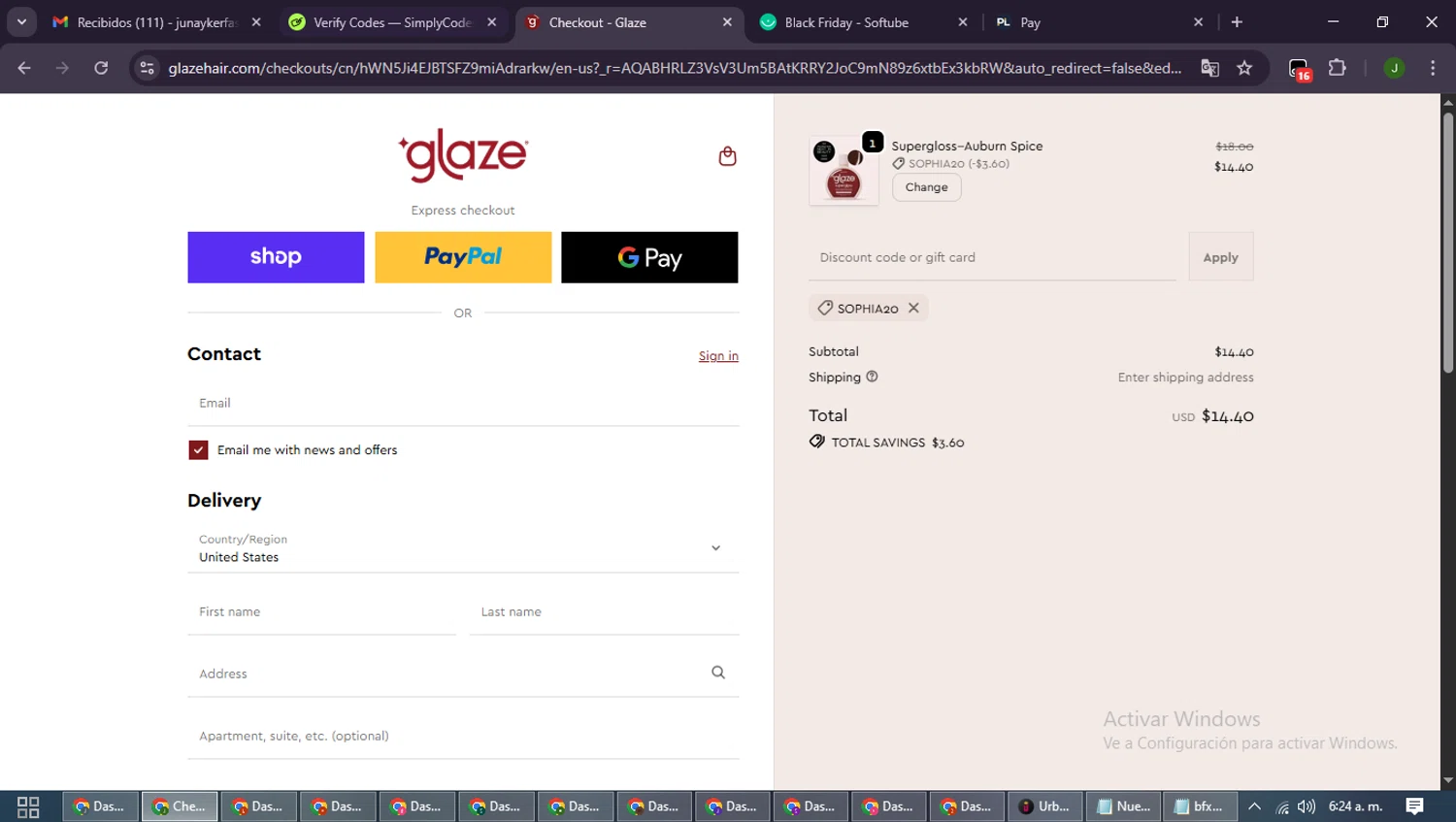Close the Pay tab

(x=1199, y=21)
